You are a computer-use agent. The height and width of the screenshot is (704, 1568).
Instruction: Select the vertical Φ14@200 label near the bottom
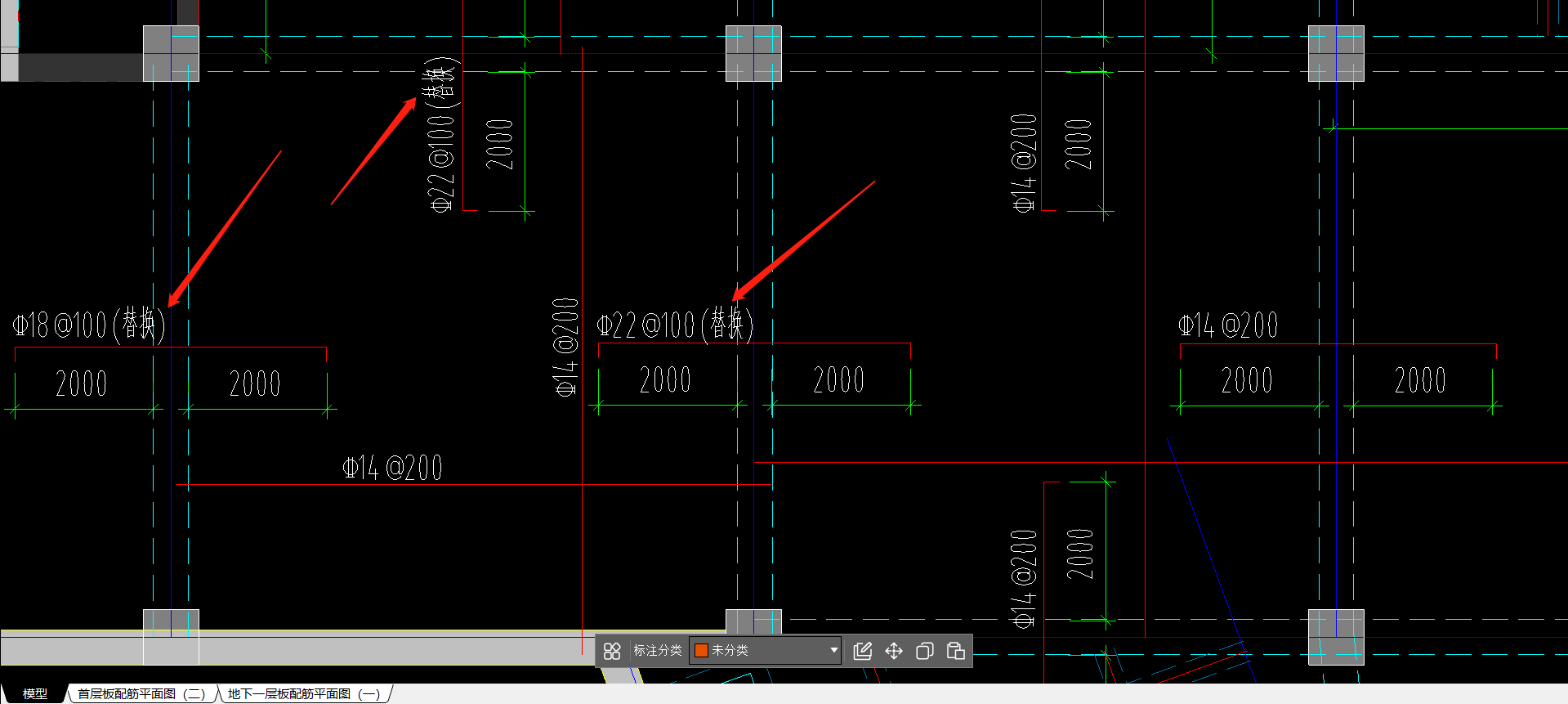pyautogui.click(x=1024, y=578)
